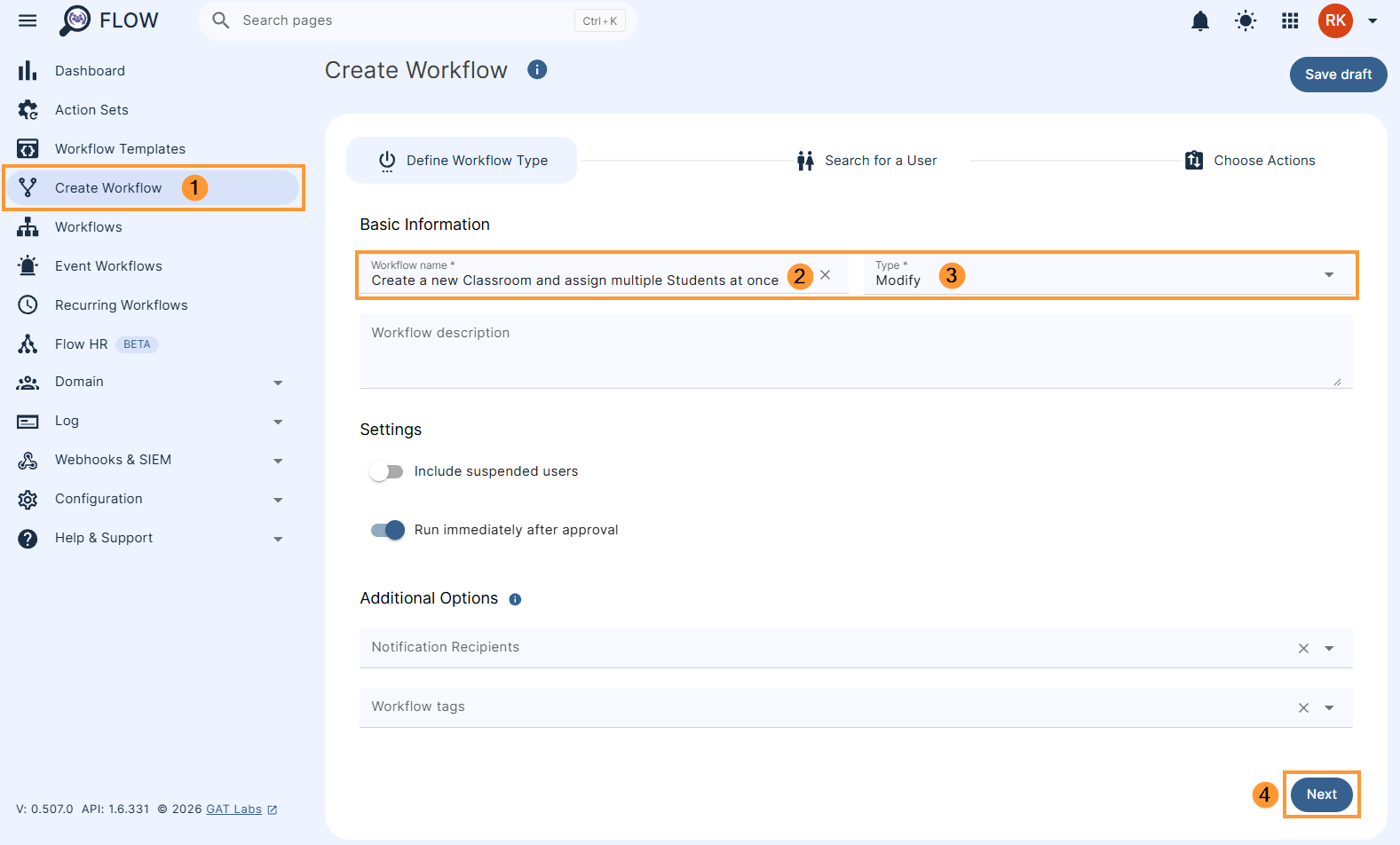Click the info icon beside Create Workflow title
The height and width of the screenshot is (845, 1400).
537,69
